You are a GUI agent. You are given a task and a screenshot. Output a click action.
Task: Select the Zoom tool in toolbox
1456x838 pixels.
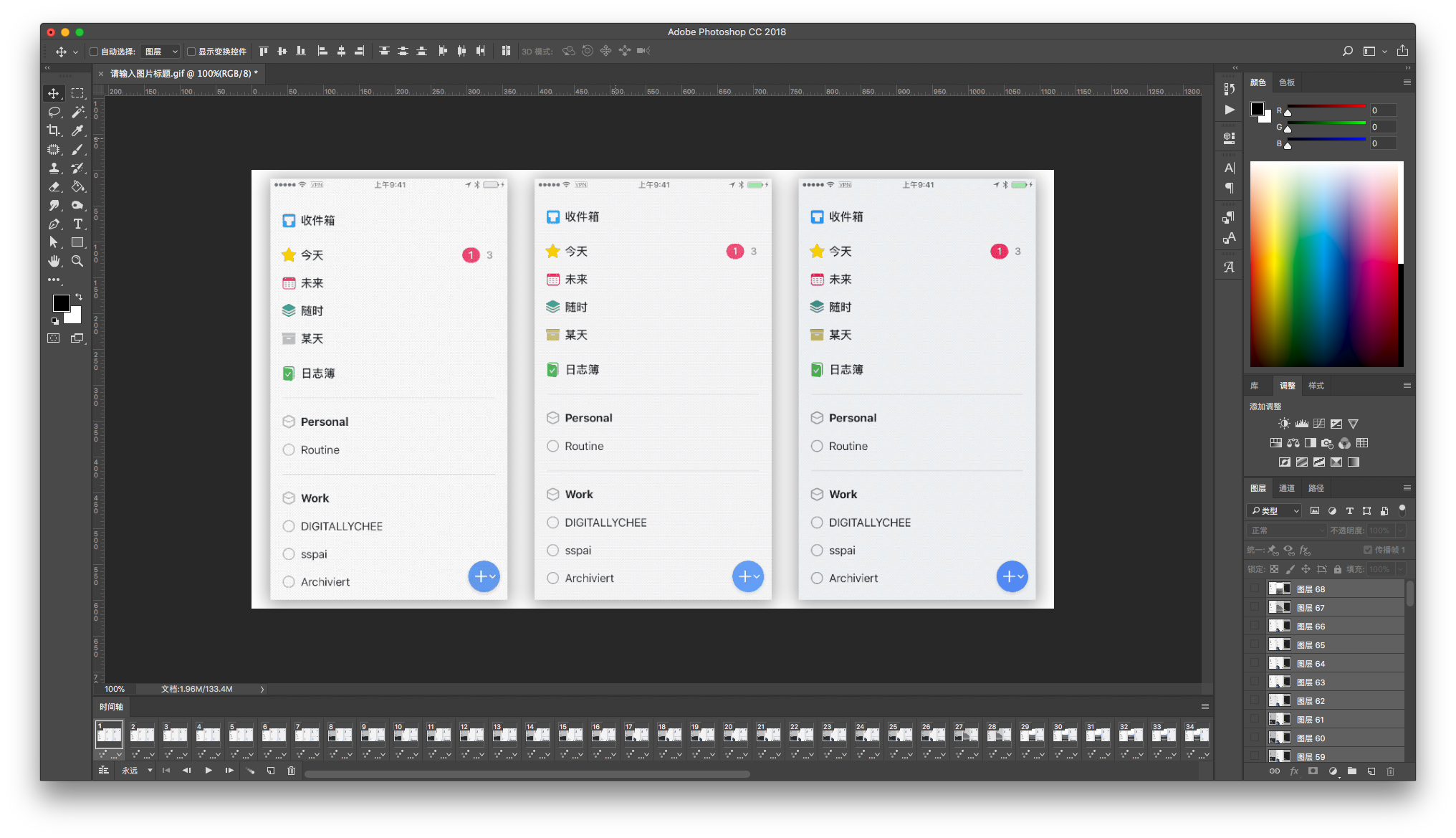pyautogui.click(x=77, y=261)
